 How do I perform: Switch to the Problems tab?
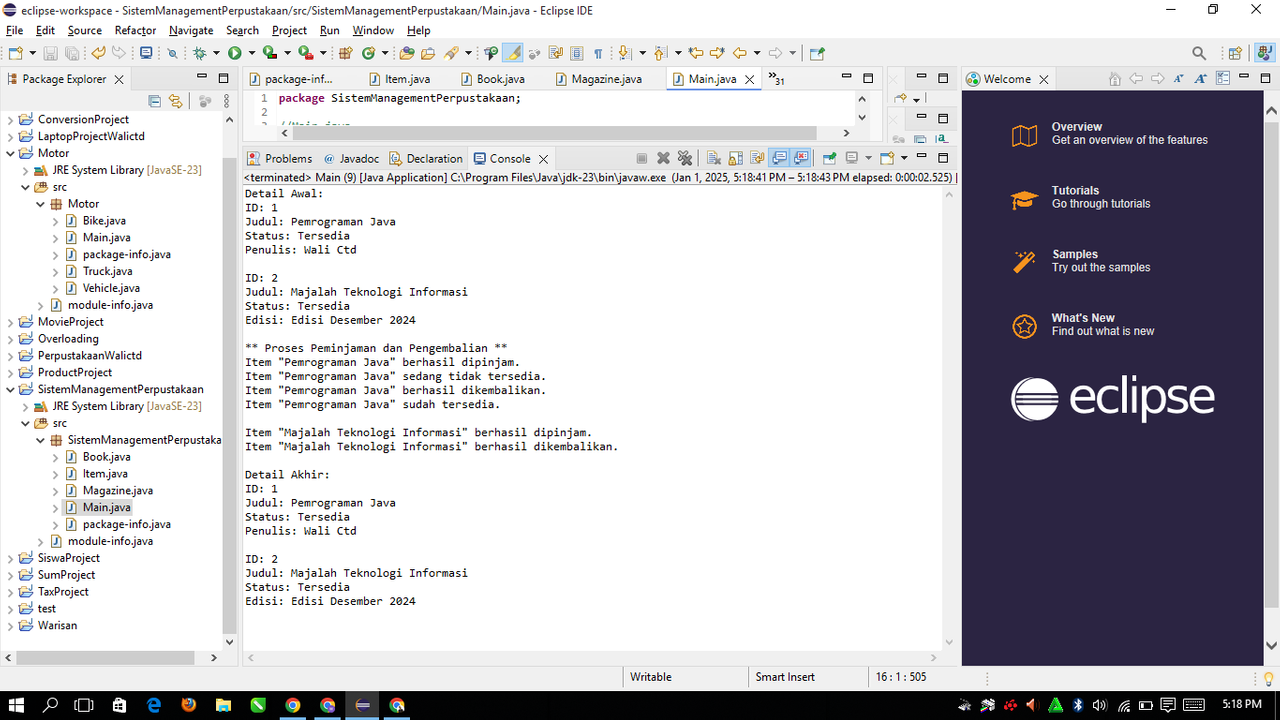[x=280, y=158]
